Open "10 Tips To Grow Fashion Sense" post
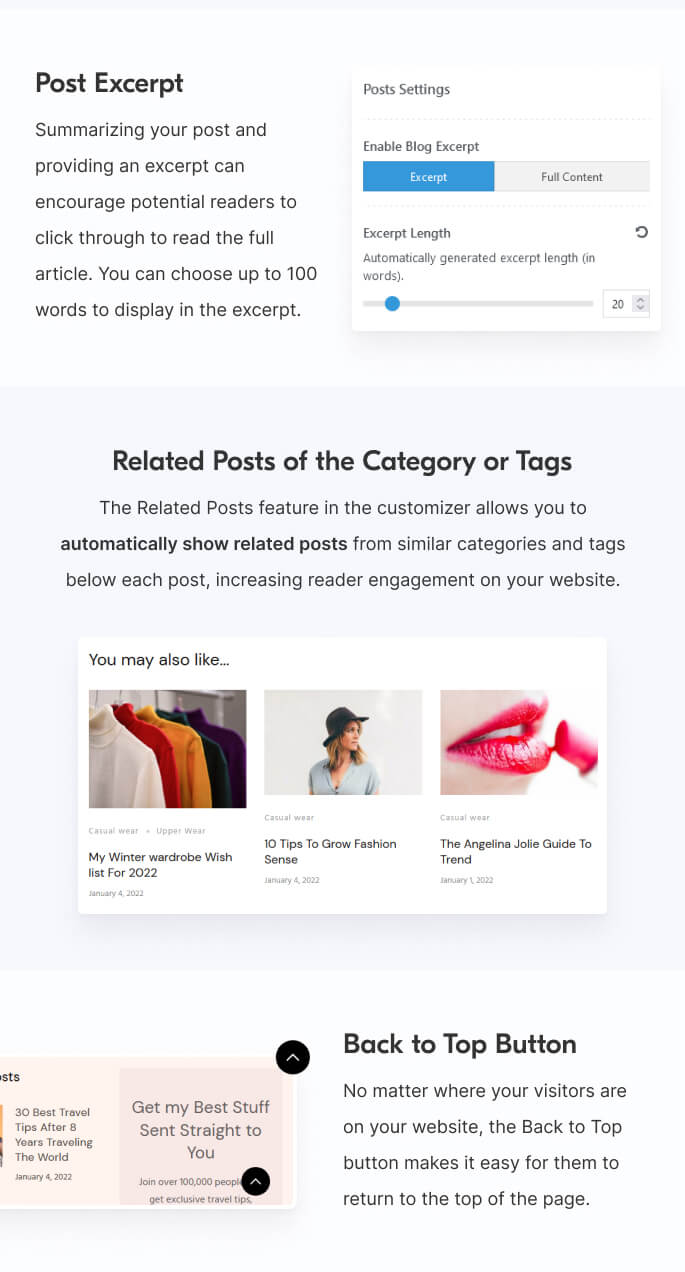Screen dimensions: 685x1272 click(x=330, y=851)
